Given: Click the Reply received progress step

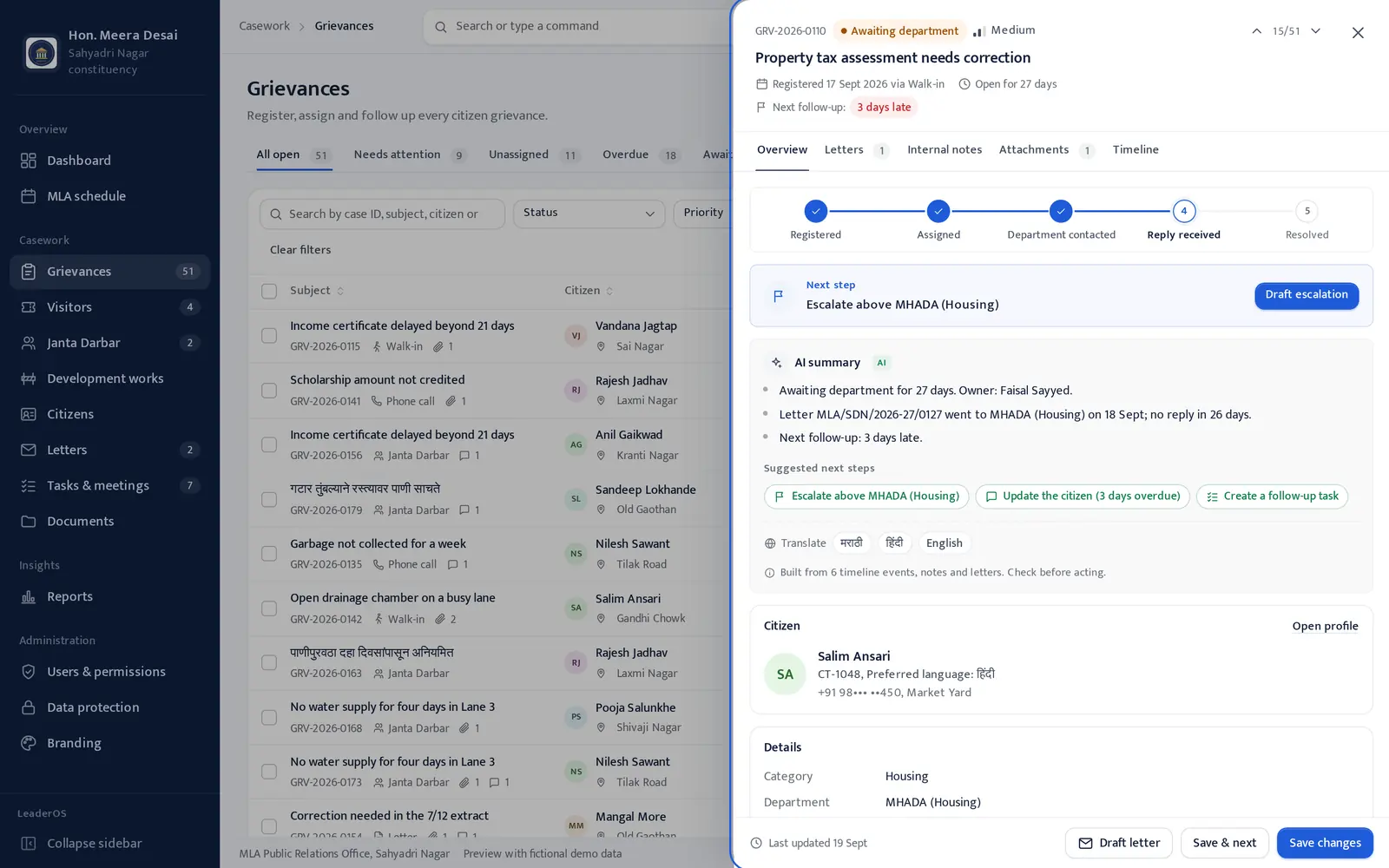Looking at the screenshot, I should click(x=1183, y=220).
